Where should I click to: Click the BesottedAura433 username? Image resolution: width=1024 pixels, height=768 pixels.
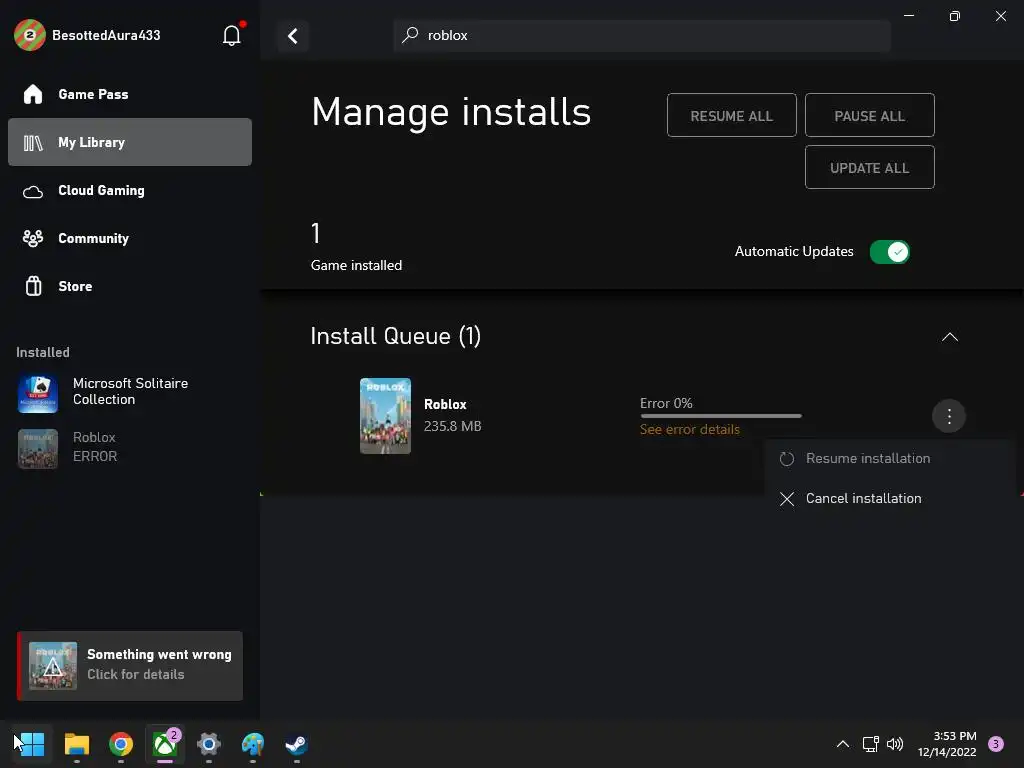[106, 35]
